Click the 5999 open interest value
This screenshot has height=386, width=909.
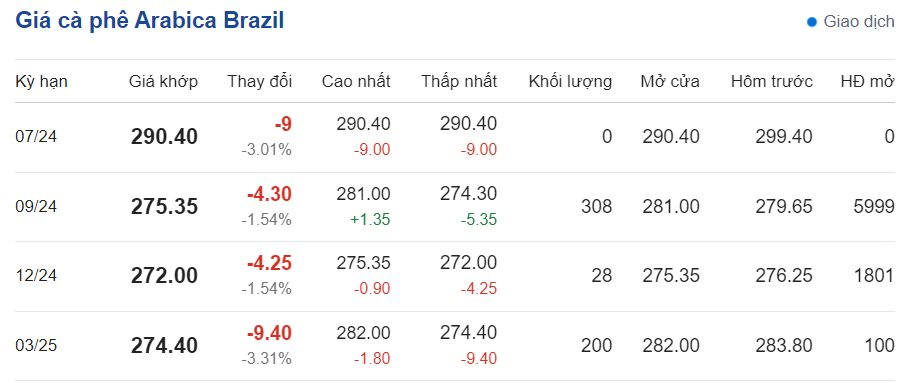874,206
